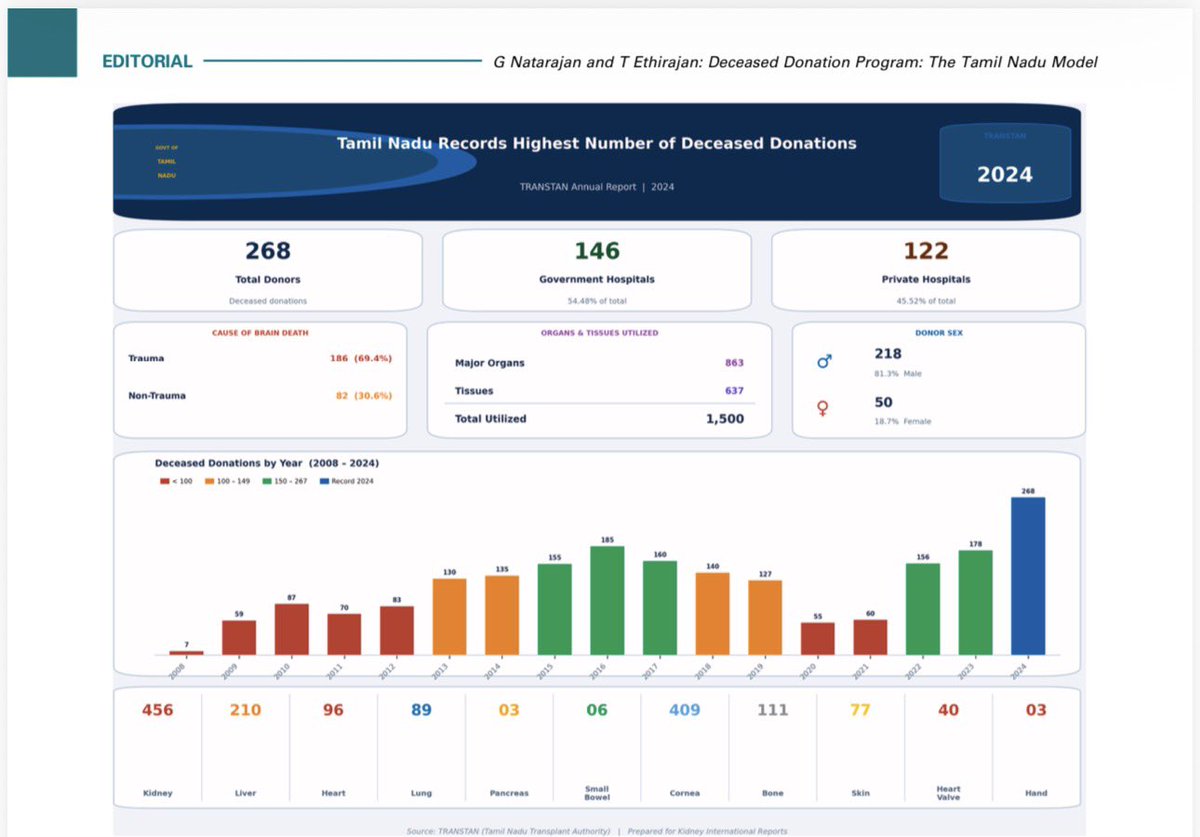The height and width of the screenshot is (837, 1200).
Task: Click the blue 2024 record bar
Action: pos(1028,576)
